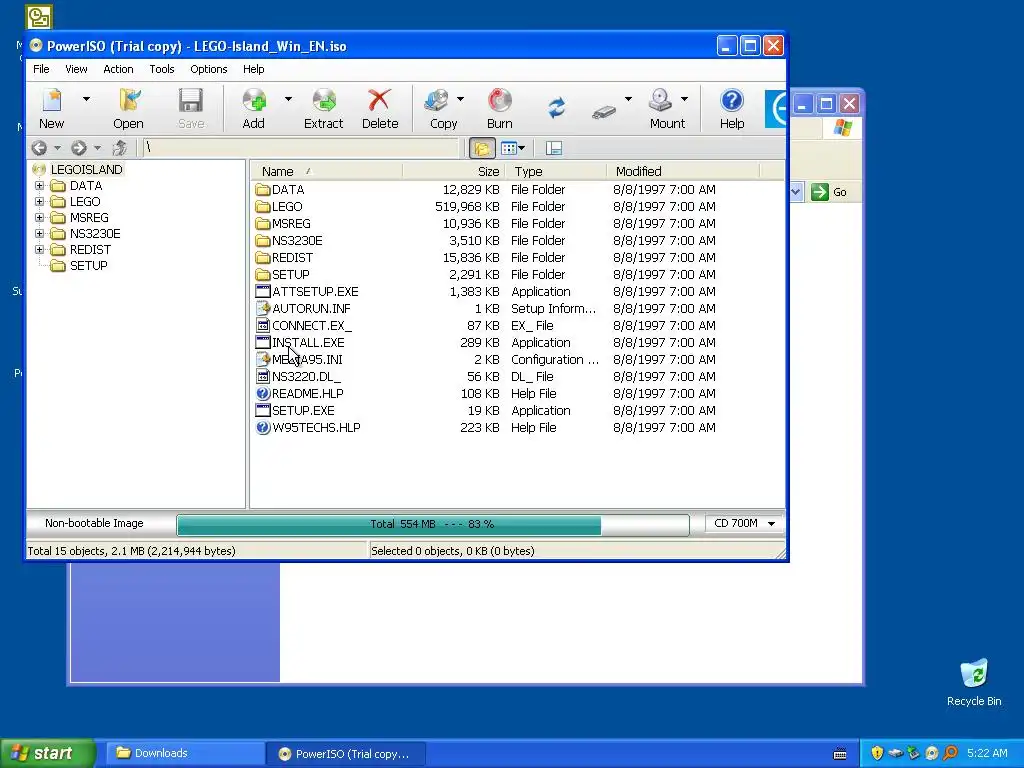Click the Forward navigation arrow

pos(78,148)
